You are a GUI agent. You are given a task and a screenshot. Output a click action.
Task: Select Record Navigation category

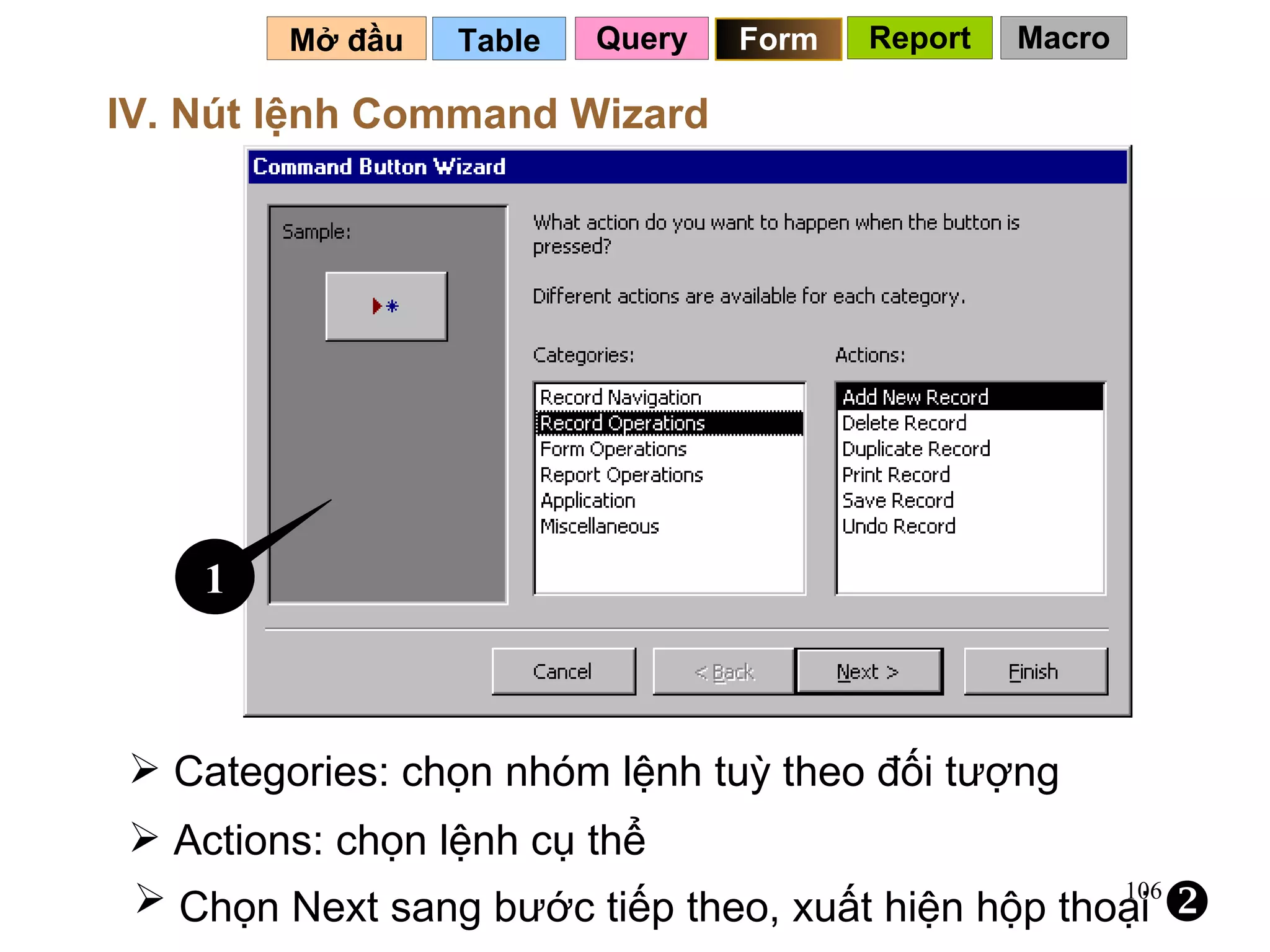coord(669,397)
